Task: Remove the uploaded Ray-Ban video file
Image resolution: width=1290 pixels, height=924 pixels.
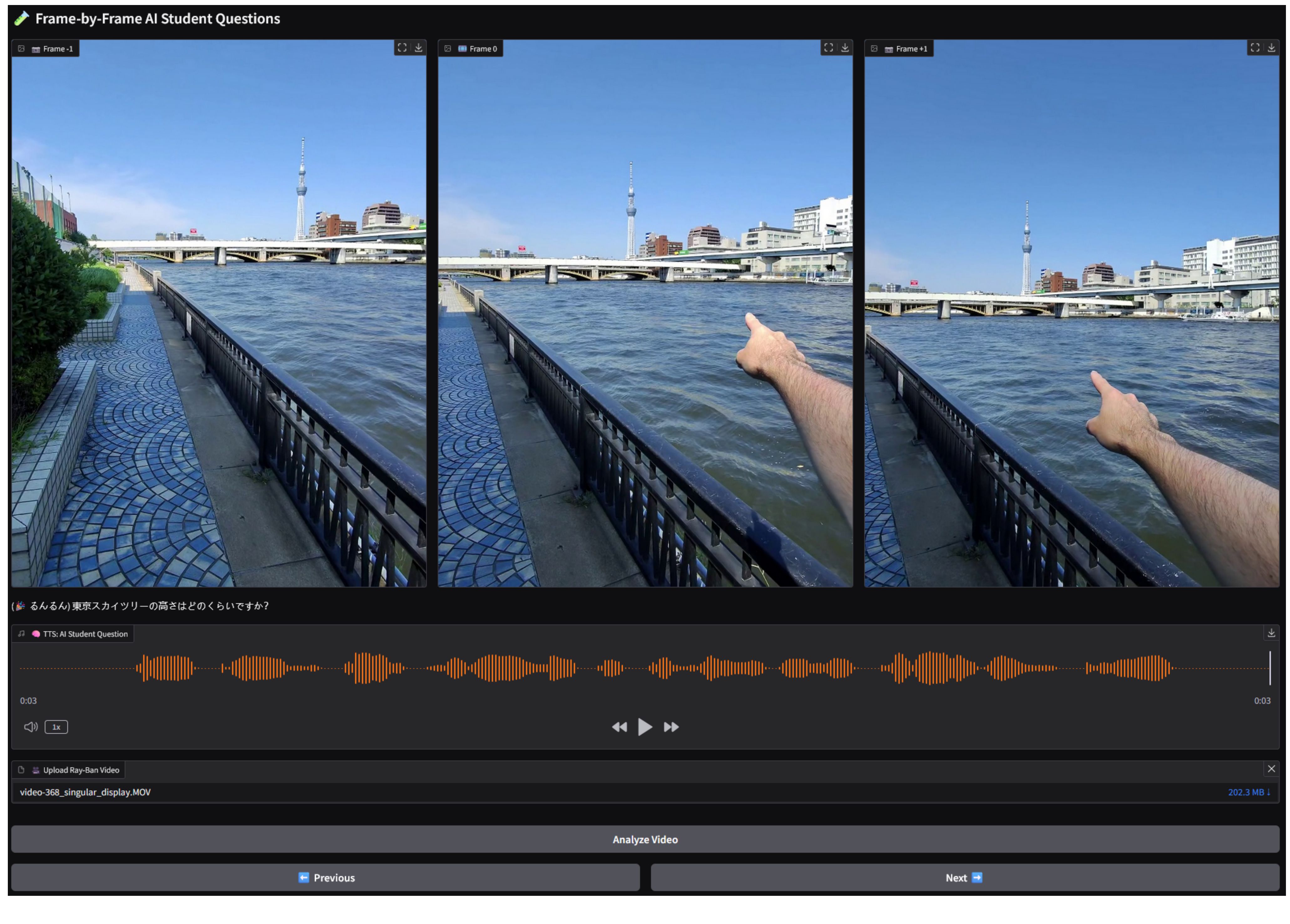Action: click(1271, 769)
